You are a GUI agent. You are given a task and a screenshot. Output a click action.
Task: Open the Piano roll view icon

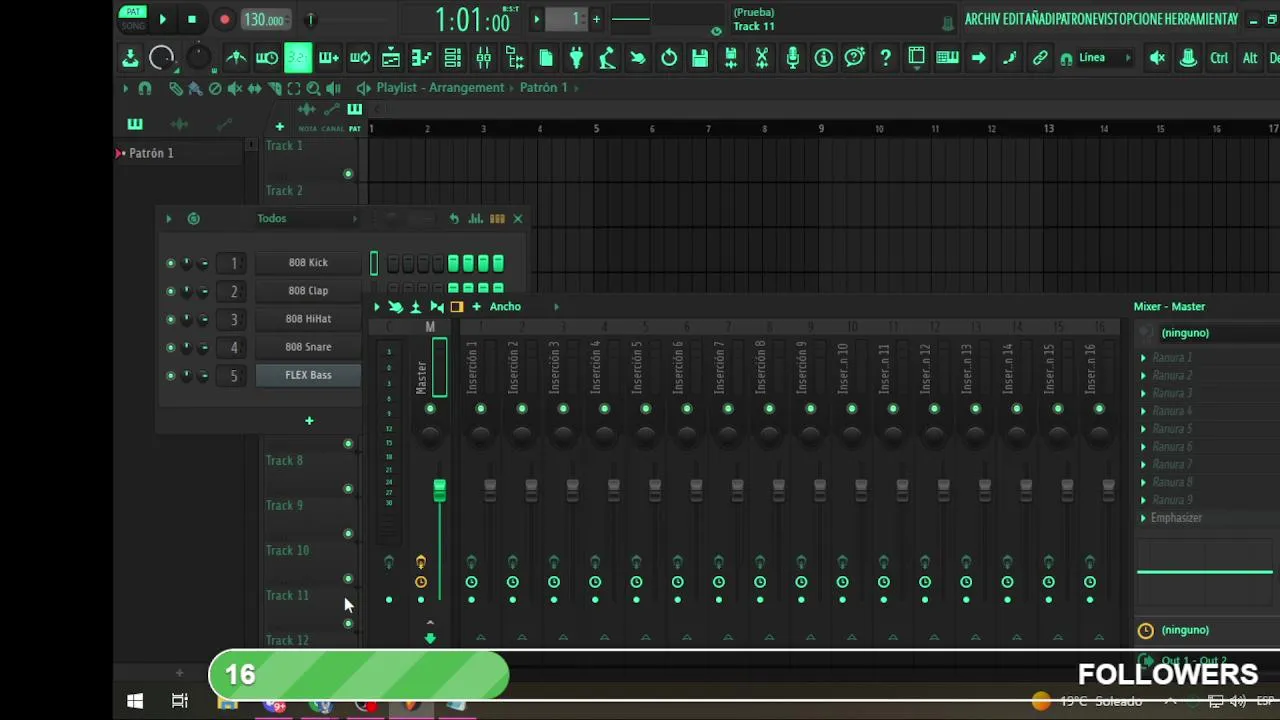pyautogui.click(x=422, y=58)
